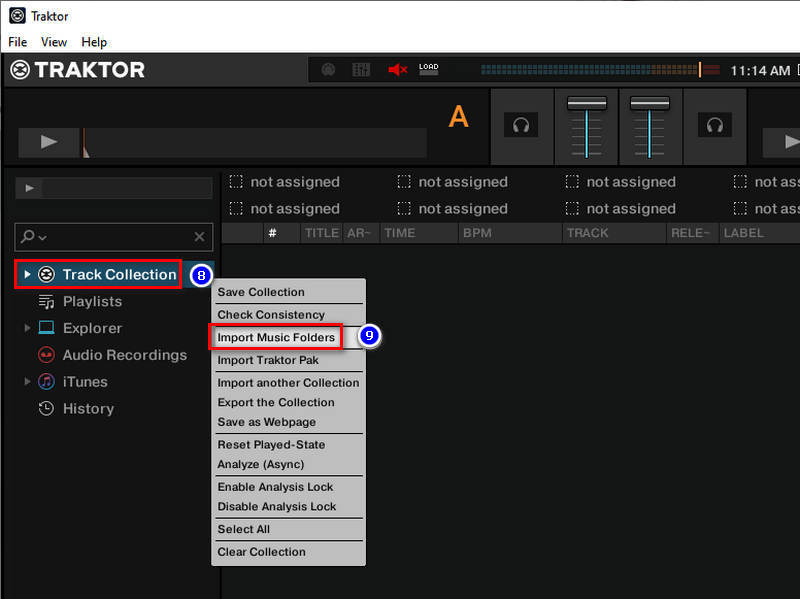800x599 pixels.
Task: Expand the iTunes tree node
Action: (27, 381)
